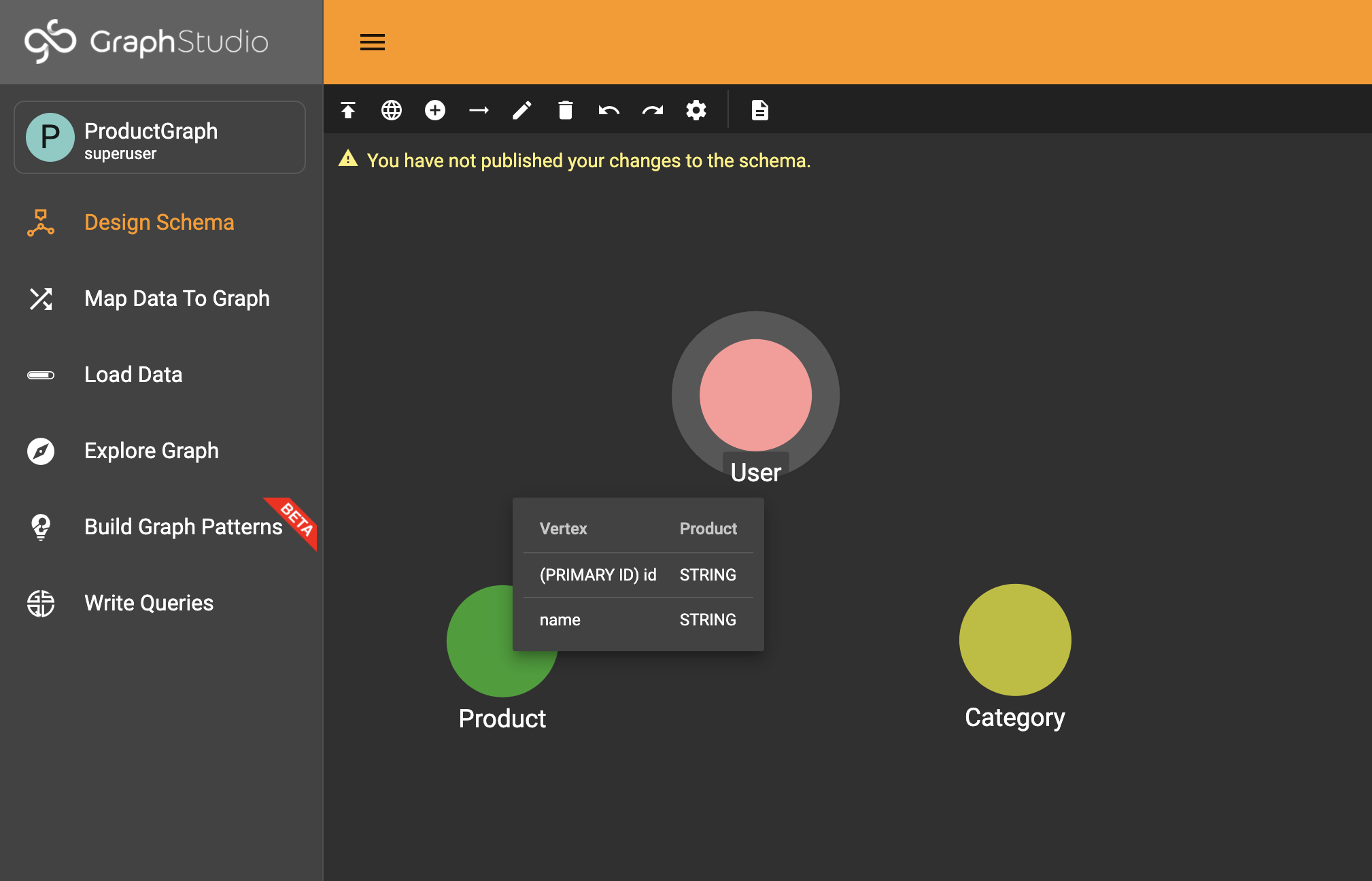
Task: Click the document/notes icon
Action: pos(760,110)
